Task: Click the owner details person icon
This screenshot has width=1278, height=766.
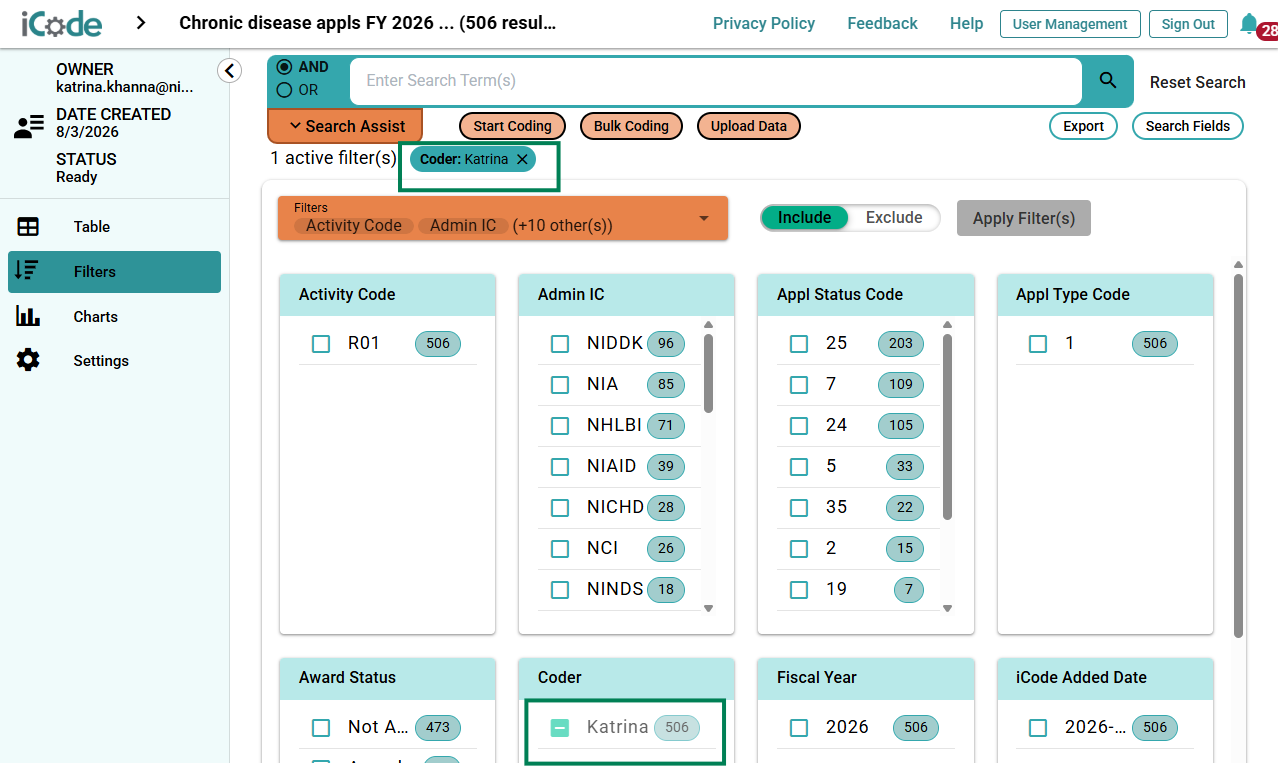Action: 29,127
